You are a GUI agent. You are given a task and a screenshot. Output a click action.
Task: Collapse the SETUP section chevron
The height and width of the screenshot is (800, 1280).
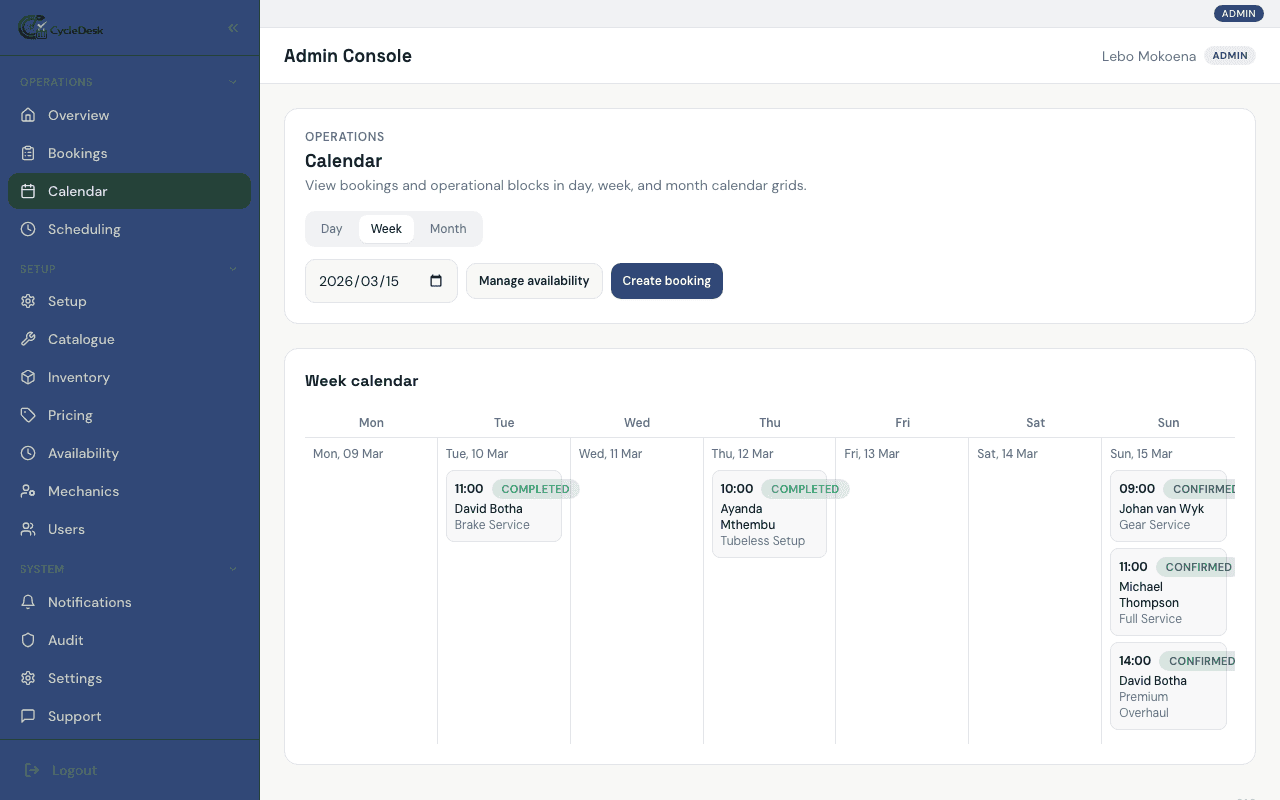[232, 268]
